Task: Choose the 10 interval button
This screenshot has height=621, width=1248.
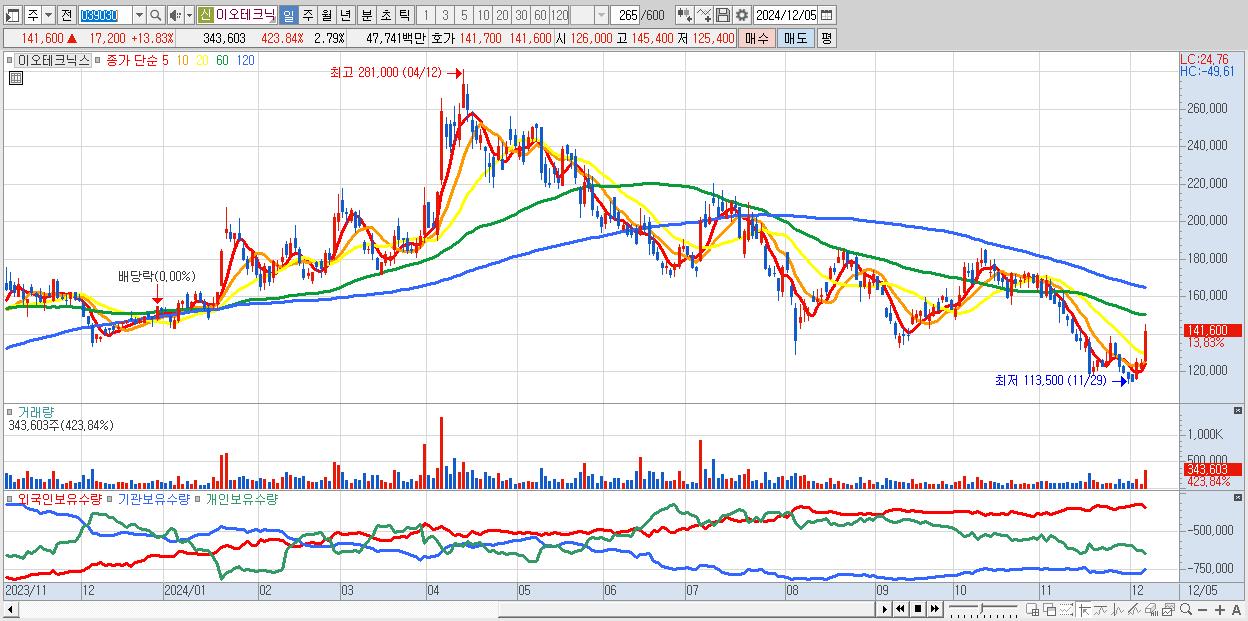Action: 483,15
